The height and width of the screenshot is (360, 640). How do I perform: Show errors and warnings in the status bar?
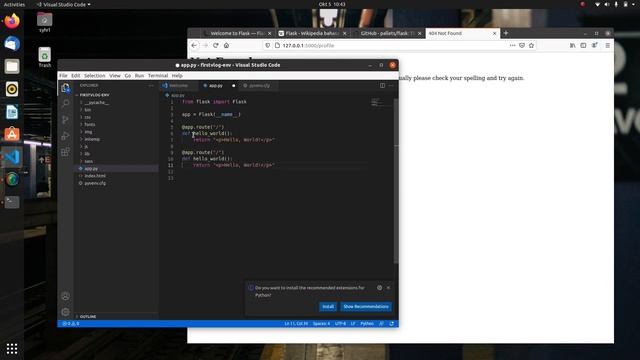coord(71,324)
